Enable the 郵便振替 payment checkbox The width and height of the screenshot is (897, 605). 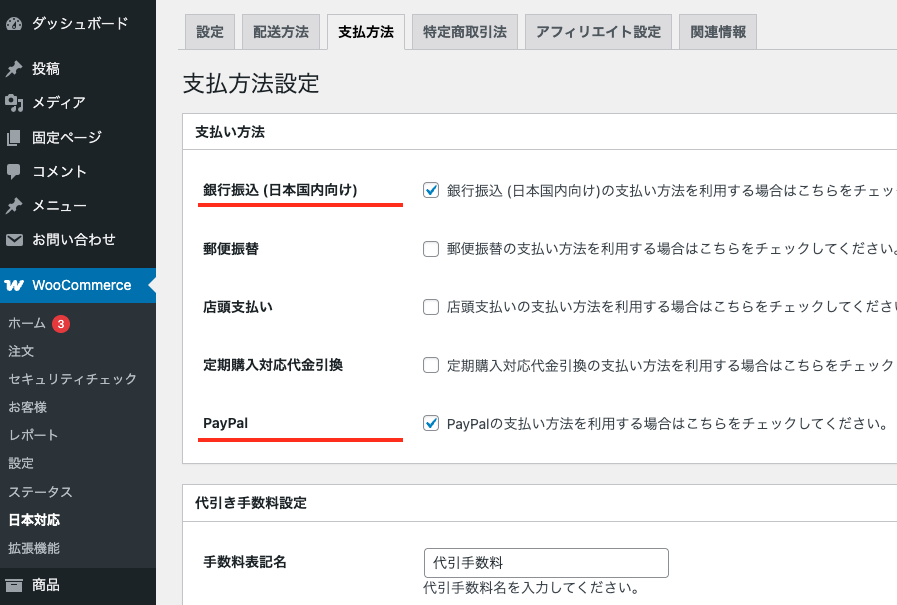coord(431,249)
